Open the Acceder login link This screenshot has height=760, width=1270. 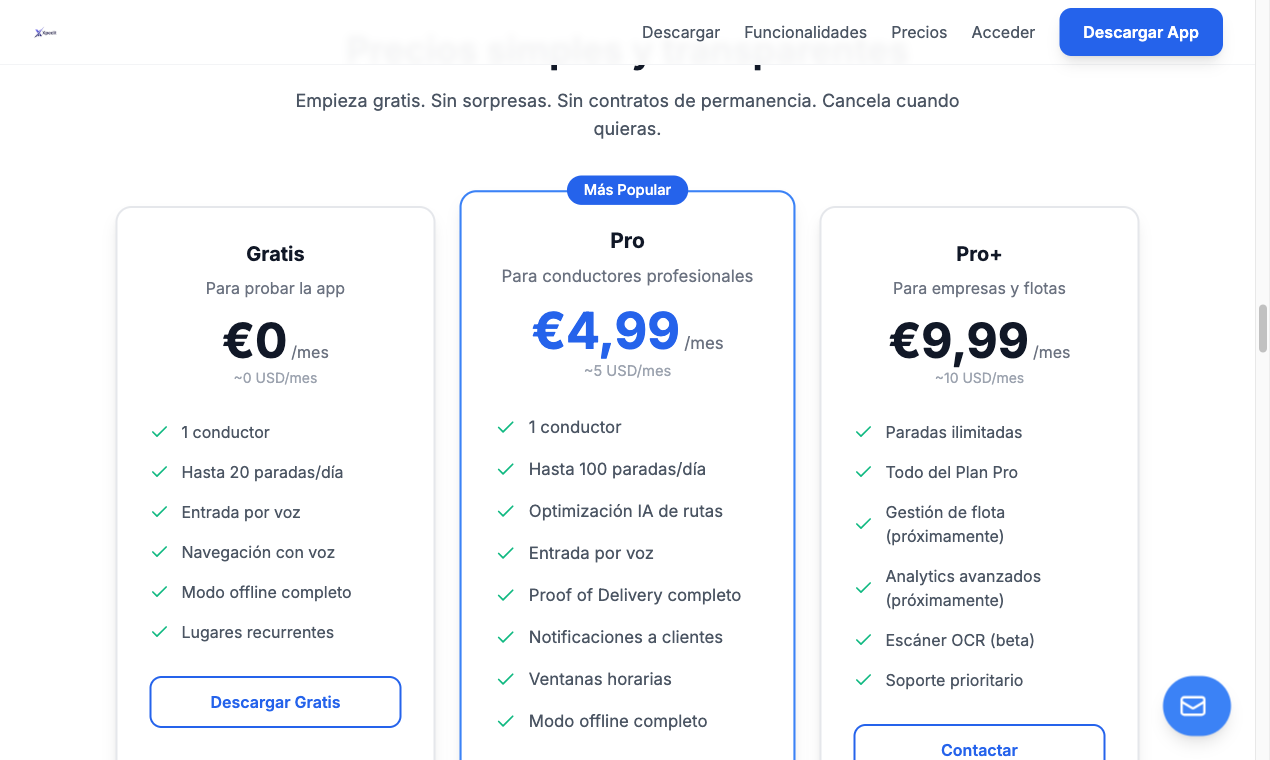tap(1003, 32)
